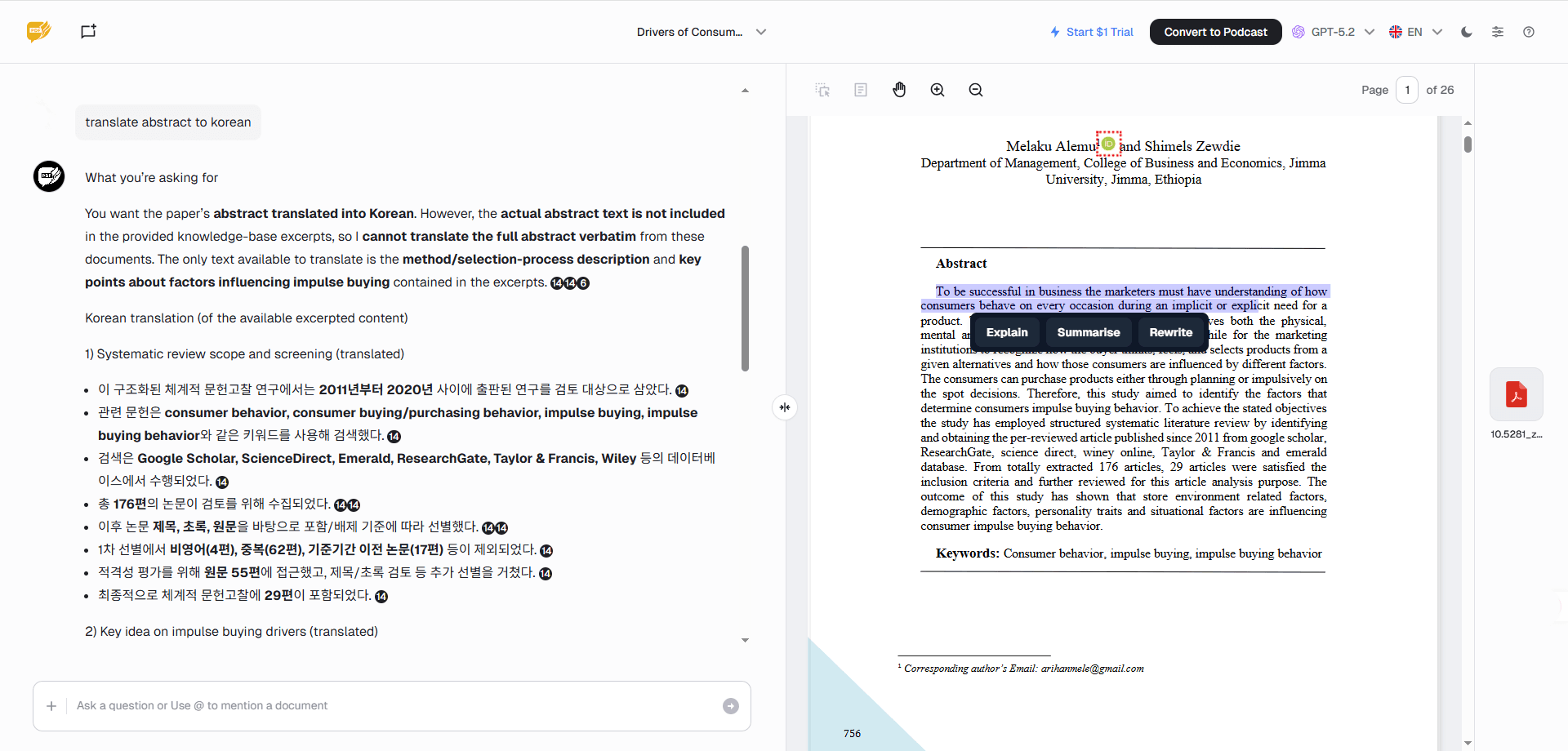Open the preferences sliders panel
1568x751 pixels.
(1498, 32)
